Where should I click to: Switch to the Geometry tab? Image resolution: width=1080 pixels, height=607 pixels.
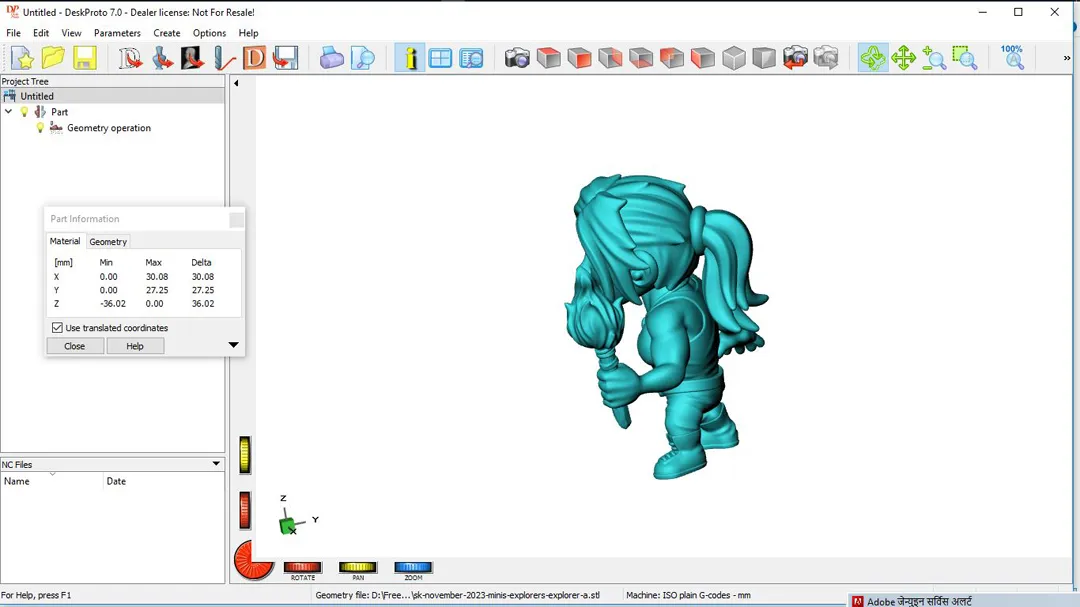point(108,242)
